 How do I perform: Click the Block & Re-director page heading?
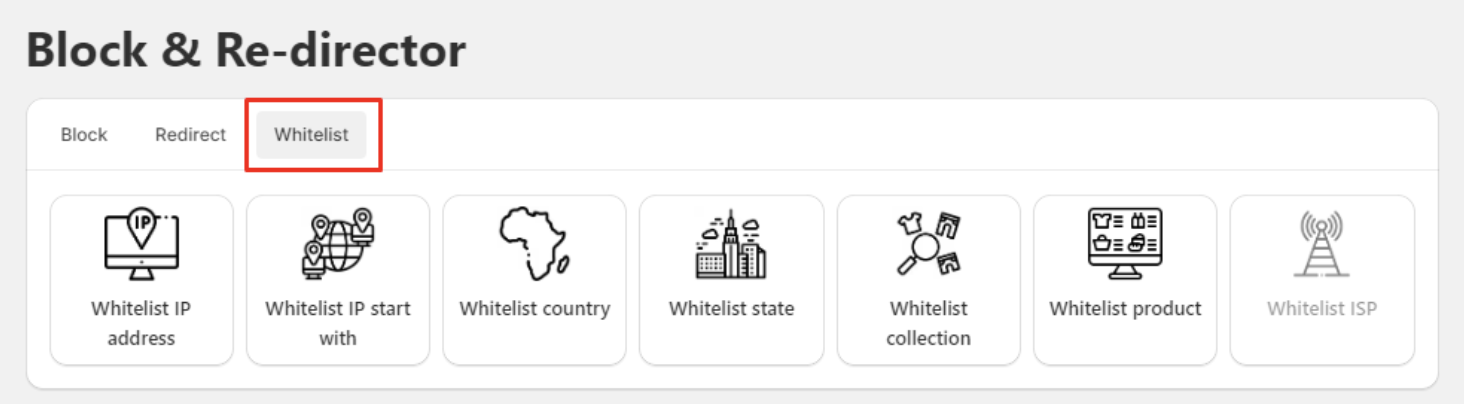point(246,50)
